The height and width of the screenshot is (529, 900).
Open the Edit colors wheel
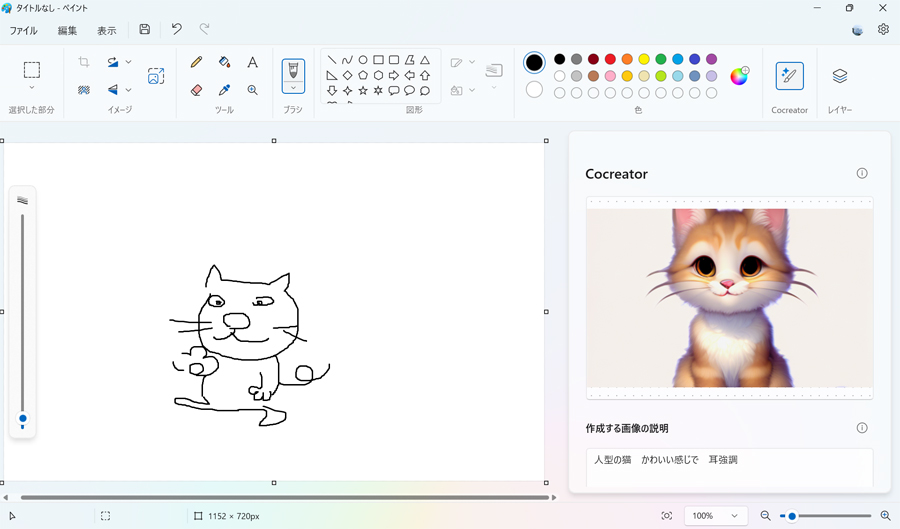pyautogui.click(x=739, y=75)
